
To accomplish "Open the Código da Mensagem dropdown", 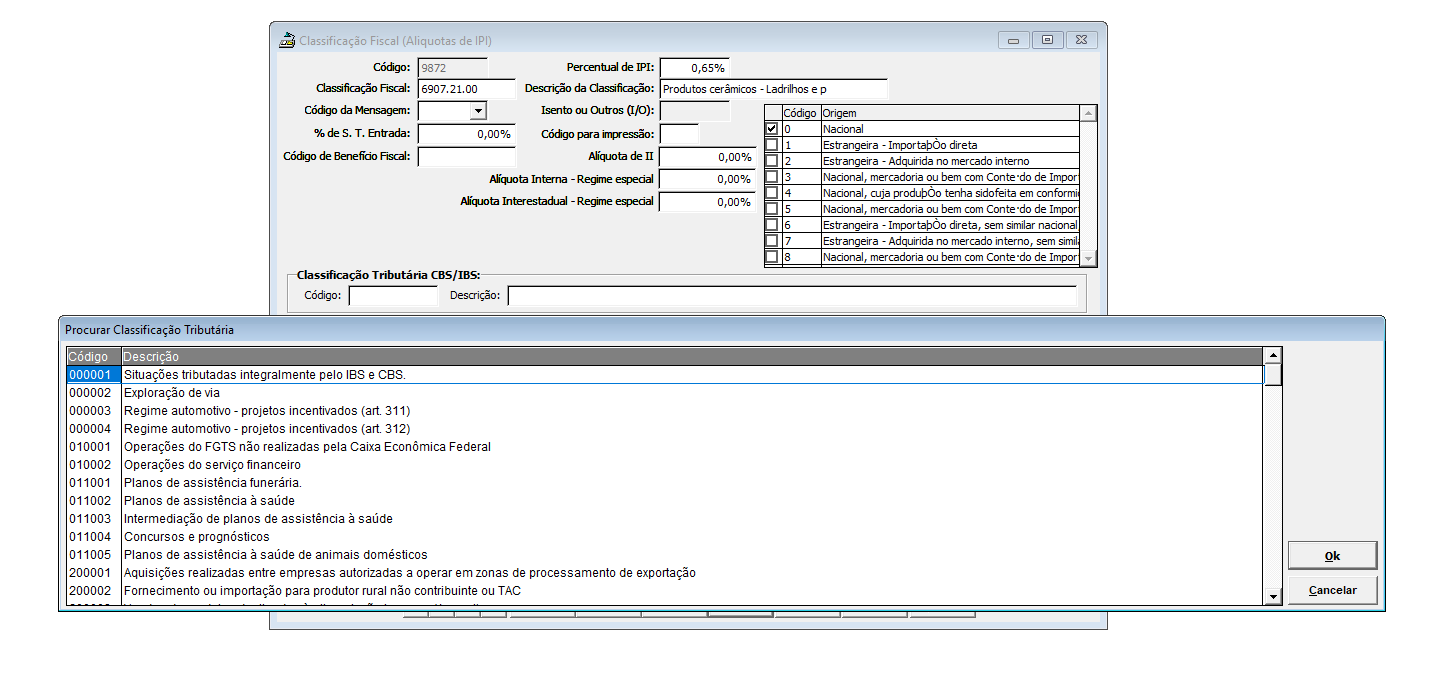I will click(477, 111).
